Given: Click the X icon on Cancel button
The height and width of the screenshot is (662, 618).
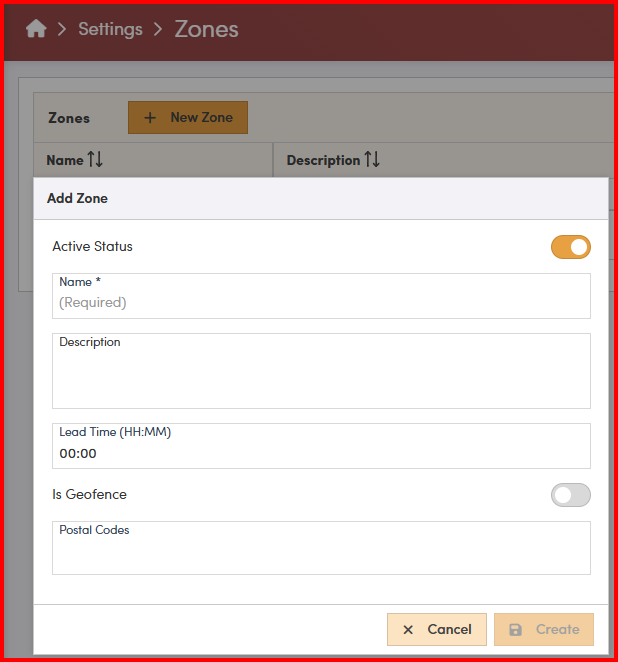Looking at the screenshot, I should coord(408,630).
